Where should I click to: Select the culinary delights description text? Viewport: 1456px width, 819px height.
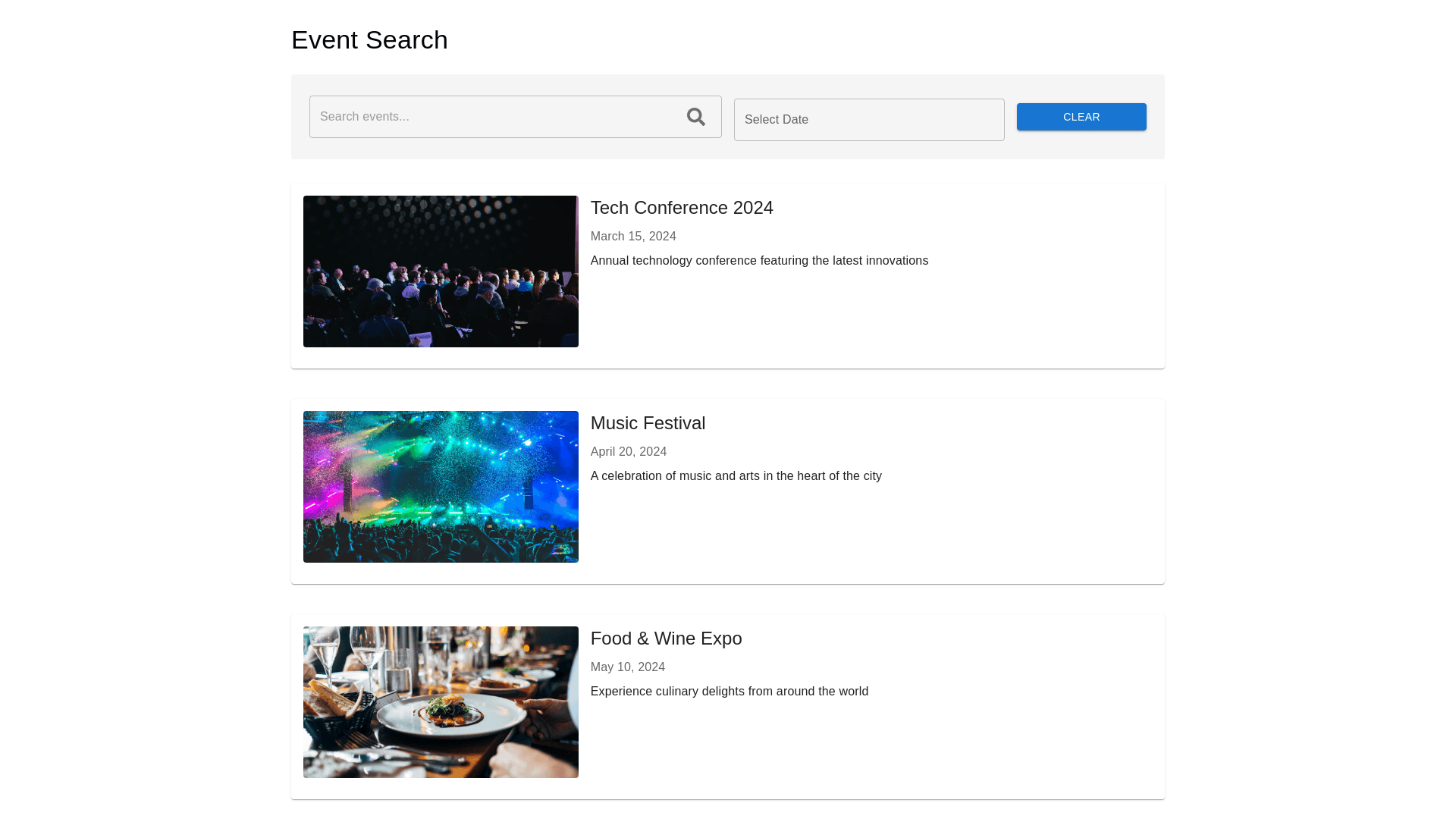pyautogui.click(x=729, y=692)
